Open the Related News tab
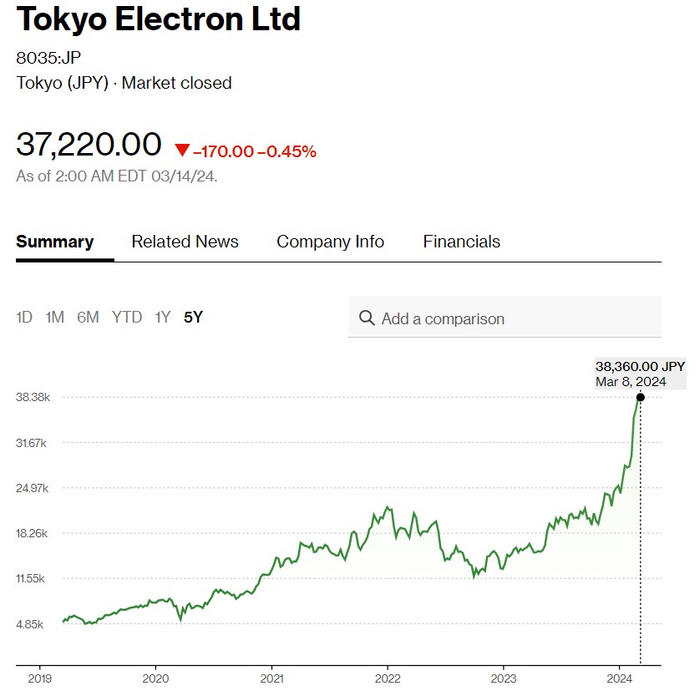This screenshot has width=700, height=697. pyautogui.click(x=185, y=241)
